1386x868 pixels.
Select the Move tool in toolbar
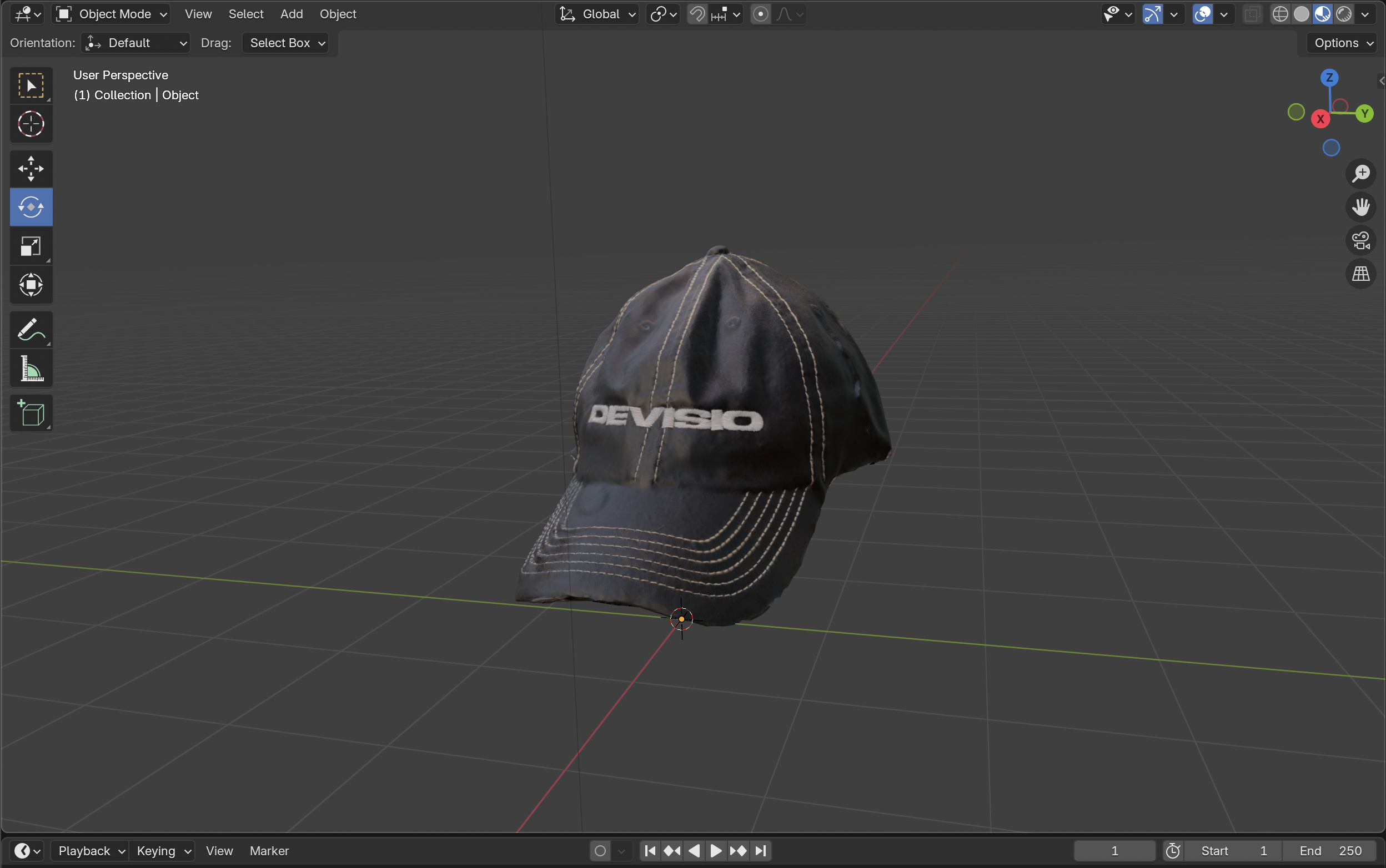[x=31, y=169]
